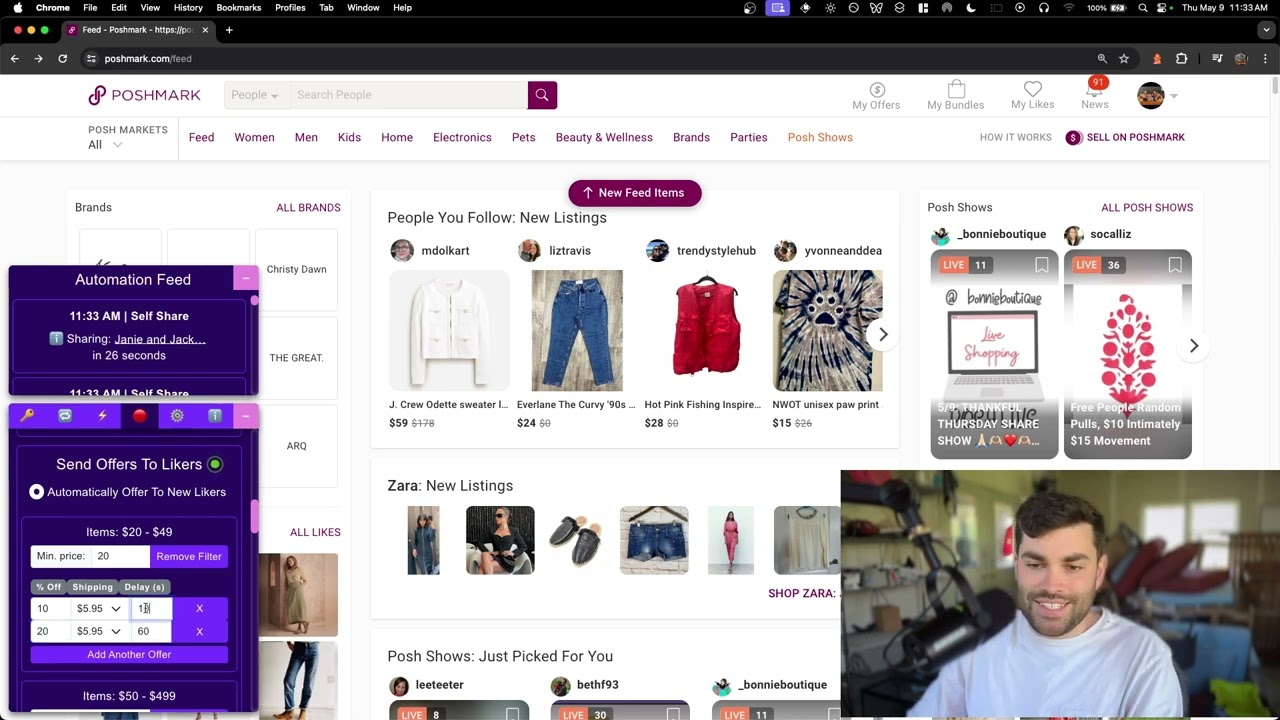Select the red record tab icon

point(140,416)
